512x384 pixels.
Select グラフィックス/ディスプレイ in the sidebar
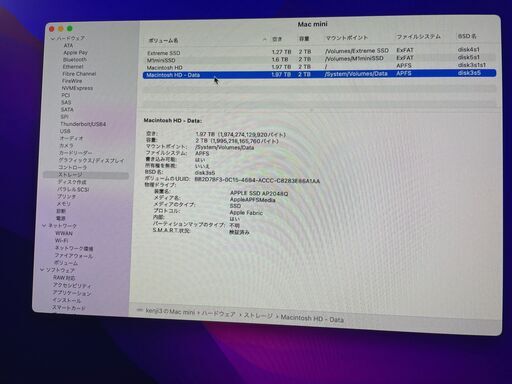coord(91,160)
